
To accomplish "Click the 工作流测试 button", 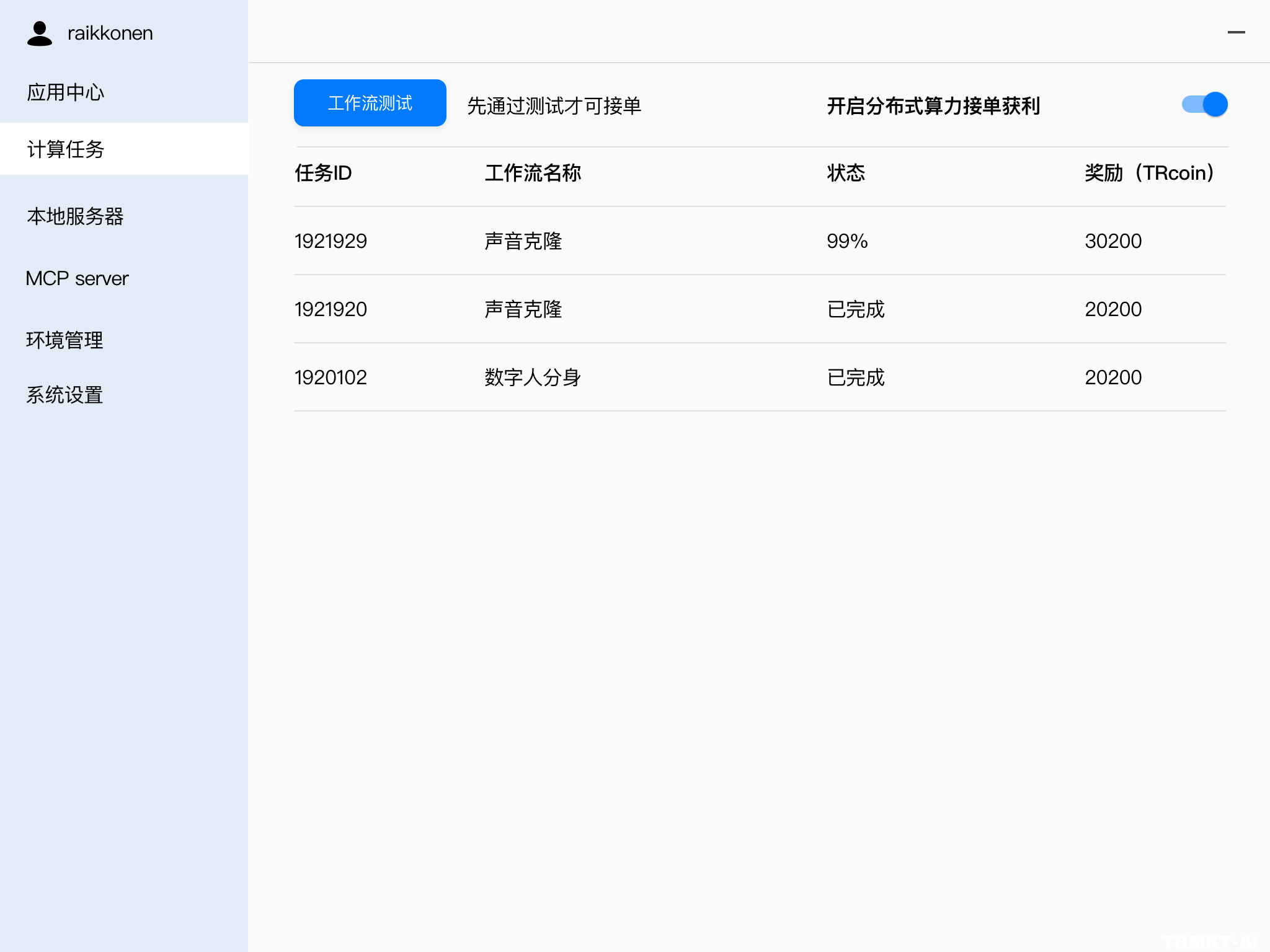I will 370,103.
